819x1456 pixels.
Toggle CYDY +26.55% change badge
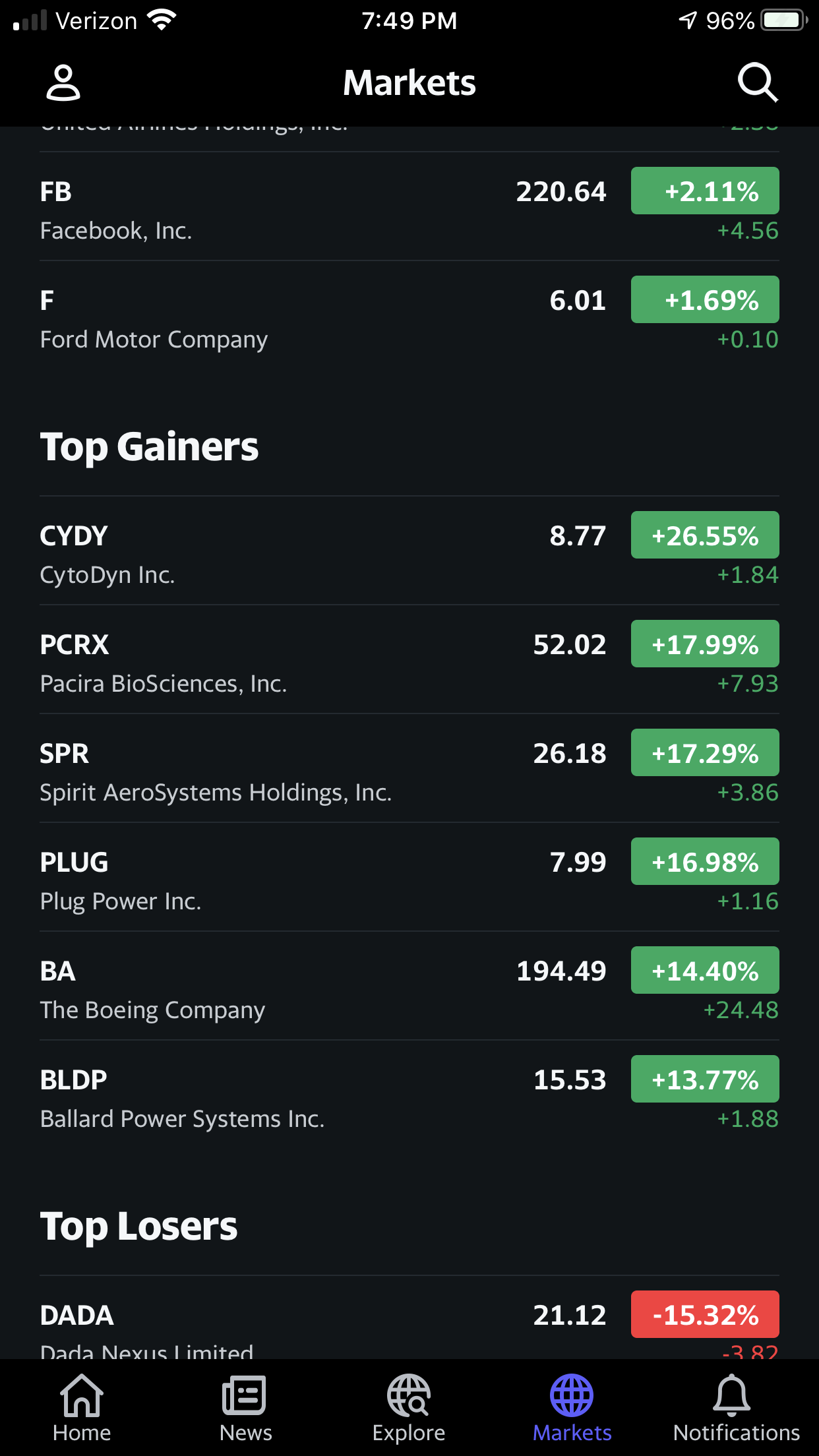pyautogui.click(x=705, y=535)
